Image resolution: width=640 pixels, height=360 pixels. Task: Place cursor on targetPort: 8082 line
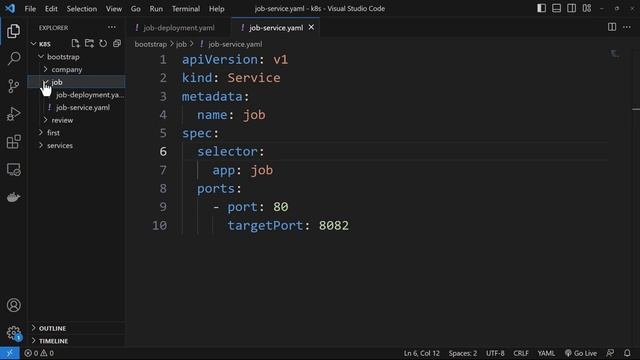288,225
